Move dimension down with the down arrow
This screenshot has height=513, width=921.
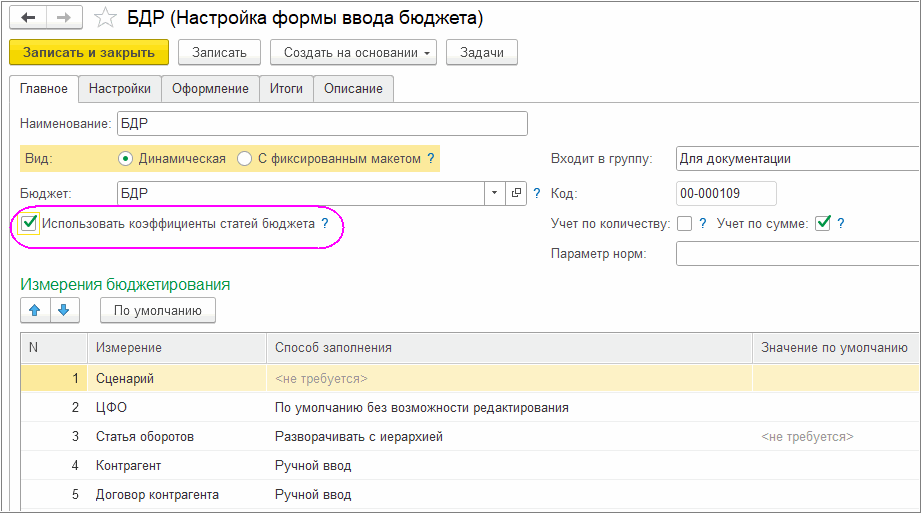coord(65,311)
